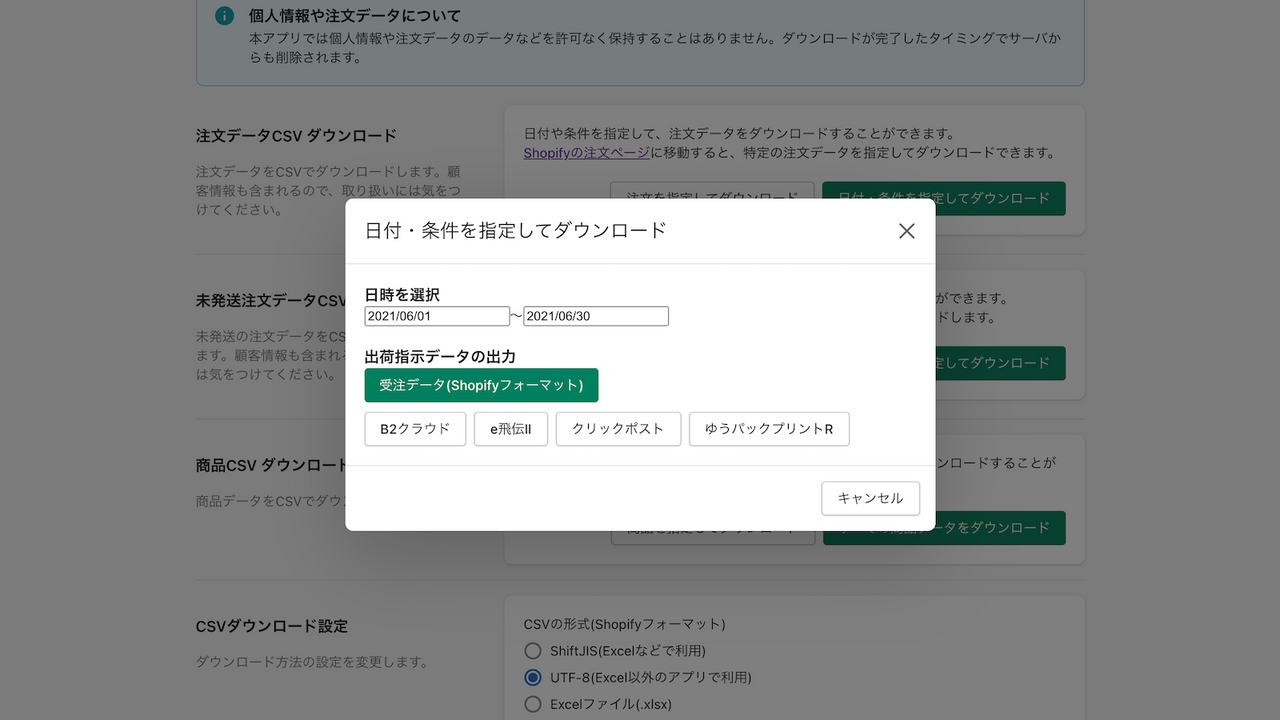Choose the e飛伝II output button
1280x720 pixels.
point(511,429)
